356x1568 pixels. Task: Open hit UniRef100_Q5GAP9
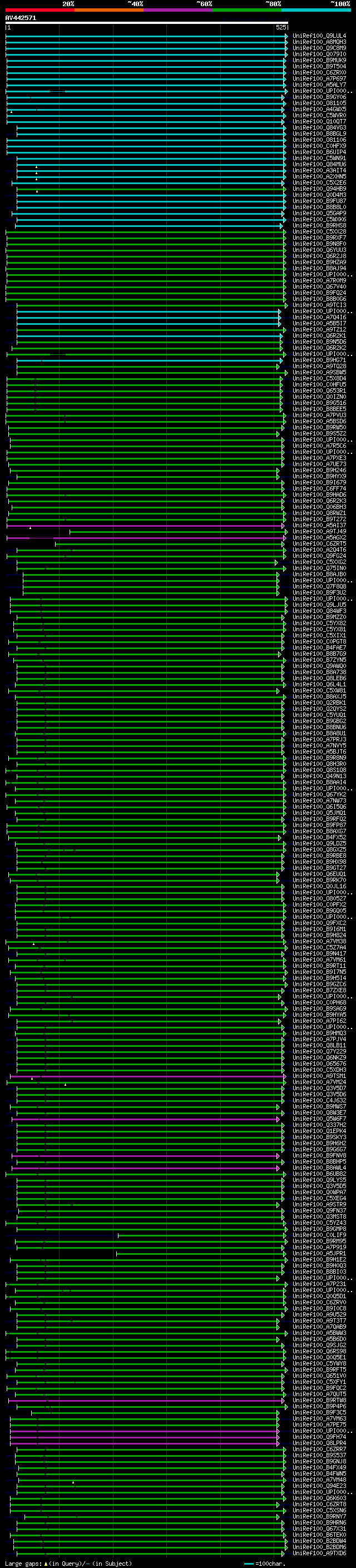coord(319,214)
